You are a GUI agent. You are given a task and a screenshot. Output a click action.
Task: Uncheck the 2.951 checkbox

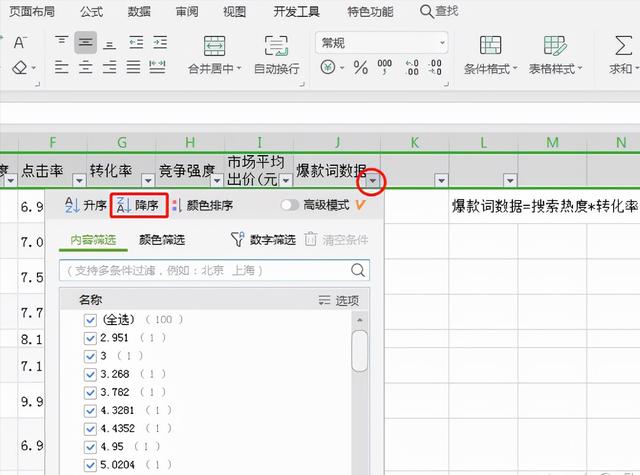(90, 338)
